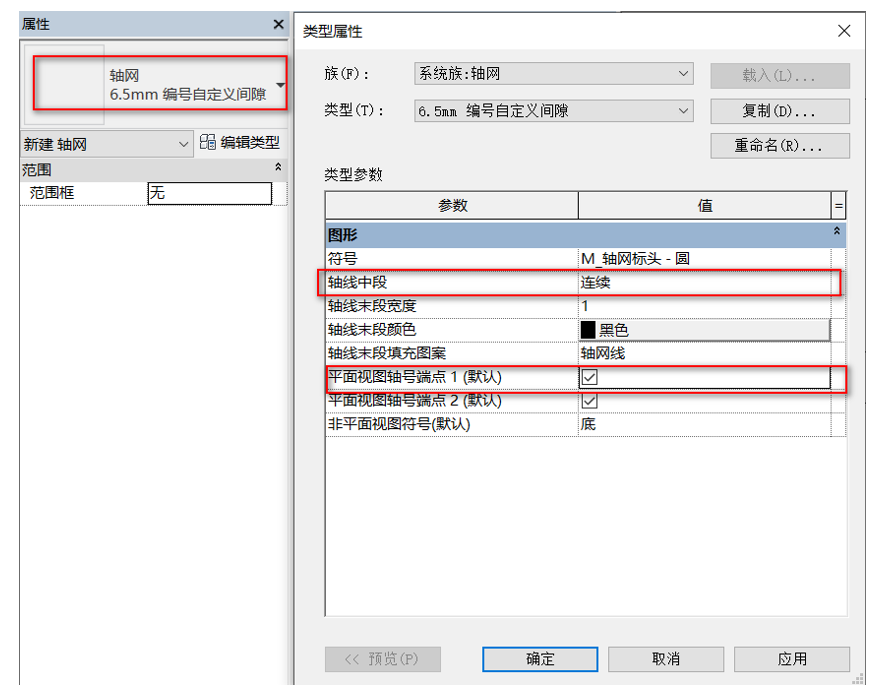
Task: Collapse the 范围 section in properties panel
Action: 278,167
